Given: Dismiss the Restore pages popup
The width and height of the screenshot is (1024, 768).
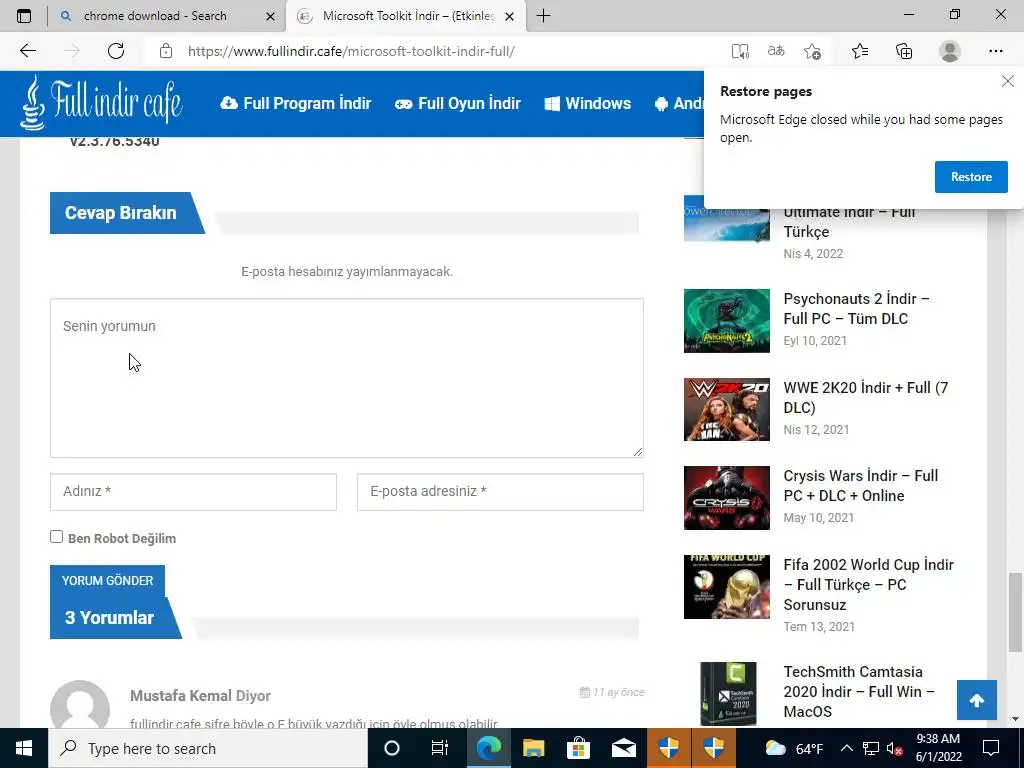Looking at the screenshot, I should (x=1008, y=81).
